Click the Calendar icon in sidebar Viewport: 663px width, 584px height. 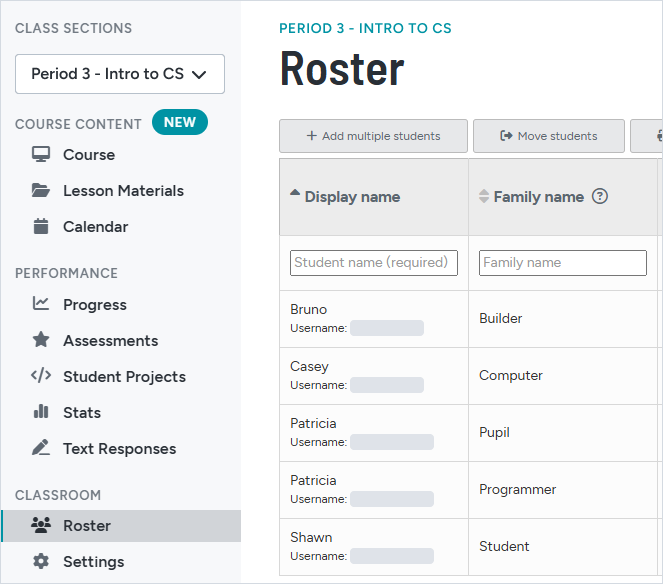click(41, 226)
